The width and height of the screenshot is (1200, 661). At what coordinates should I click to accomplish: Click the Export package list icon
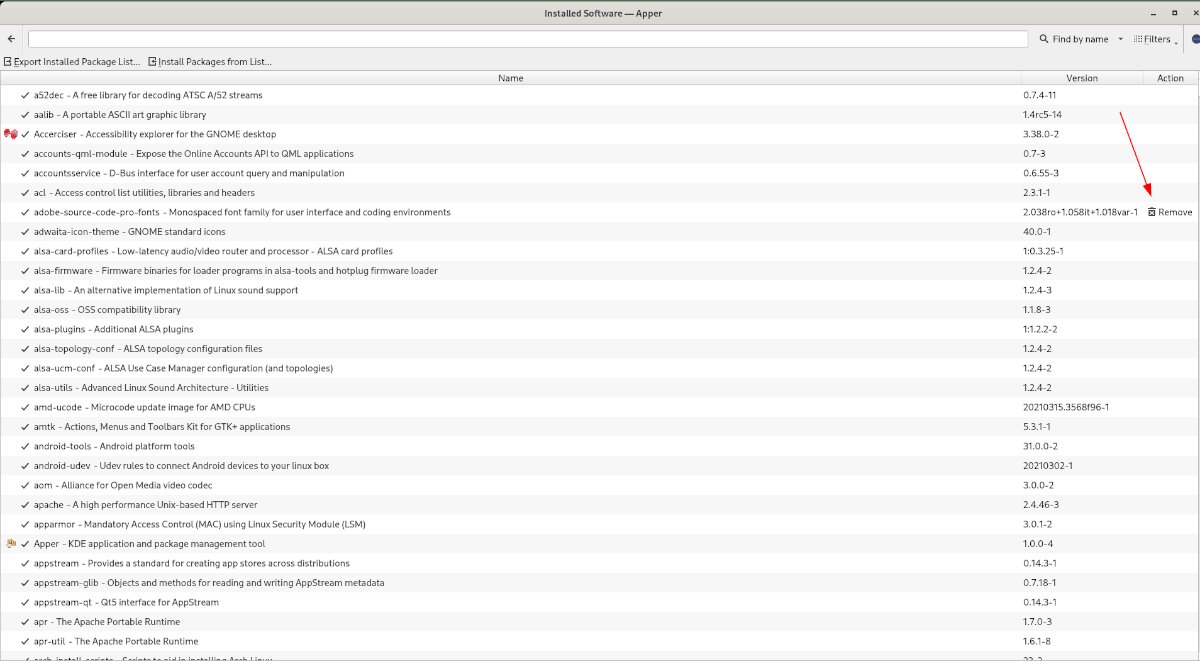7,61
